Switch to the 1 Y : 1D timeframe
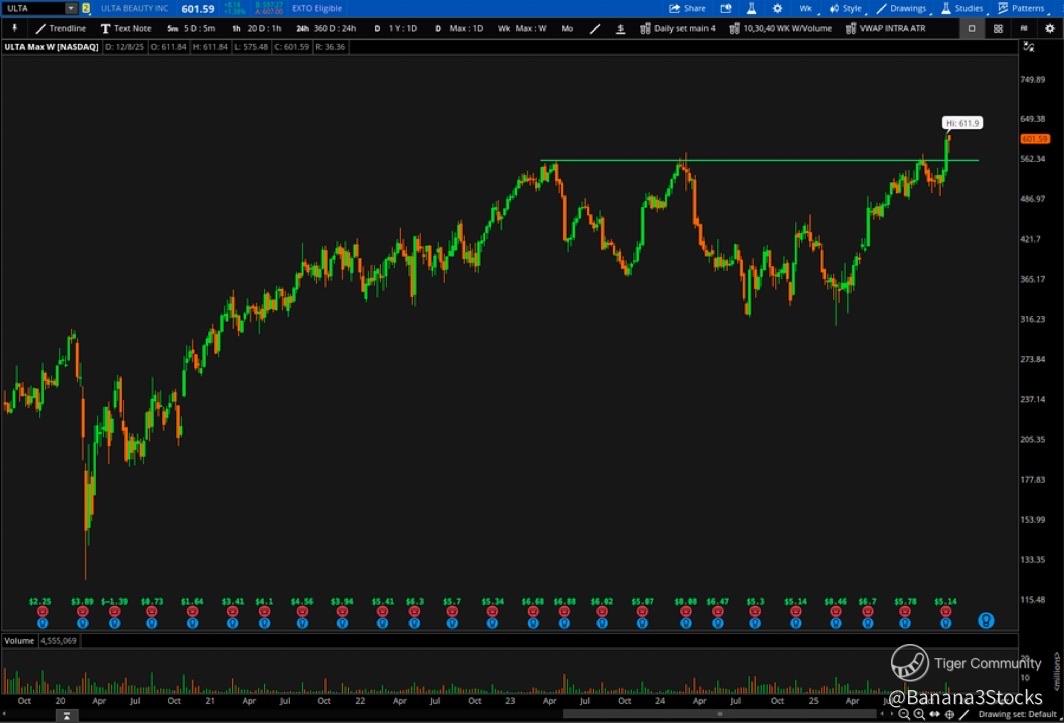Screen dimensions: 1064x723 tap(396, 29)
